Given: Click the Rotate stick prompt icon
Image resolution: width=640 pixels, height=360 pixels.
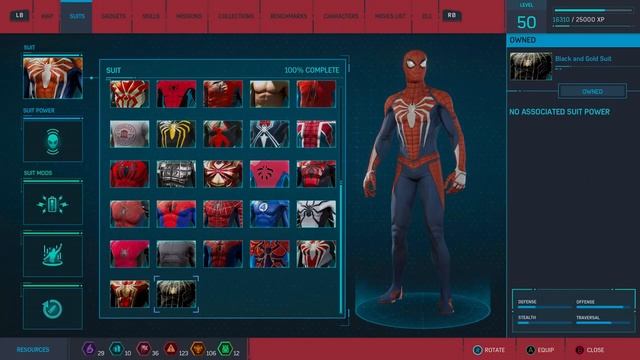Looking at the screenshot, I should pos(477,350).
